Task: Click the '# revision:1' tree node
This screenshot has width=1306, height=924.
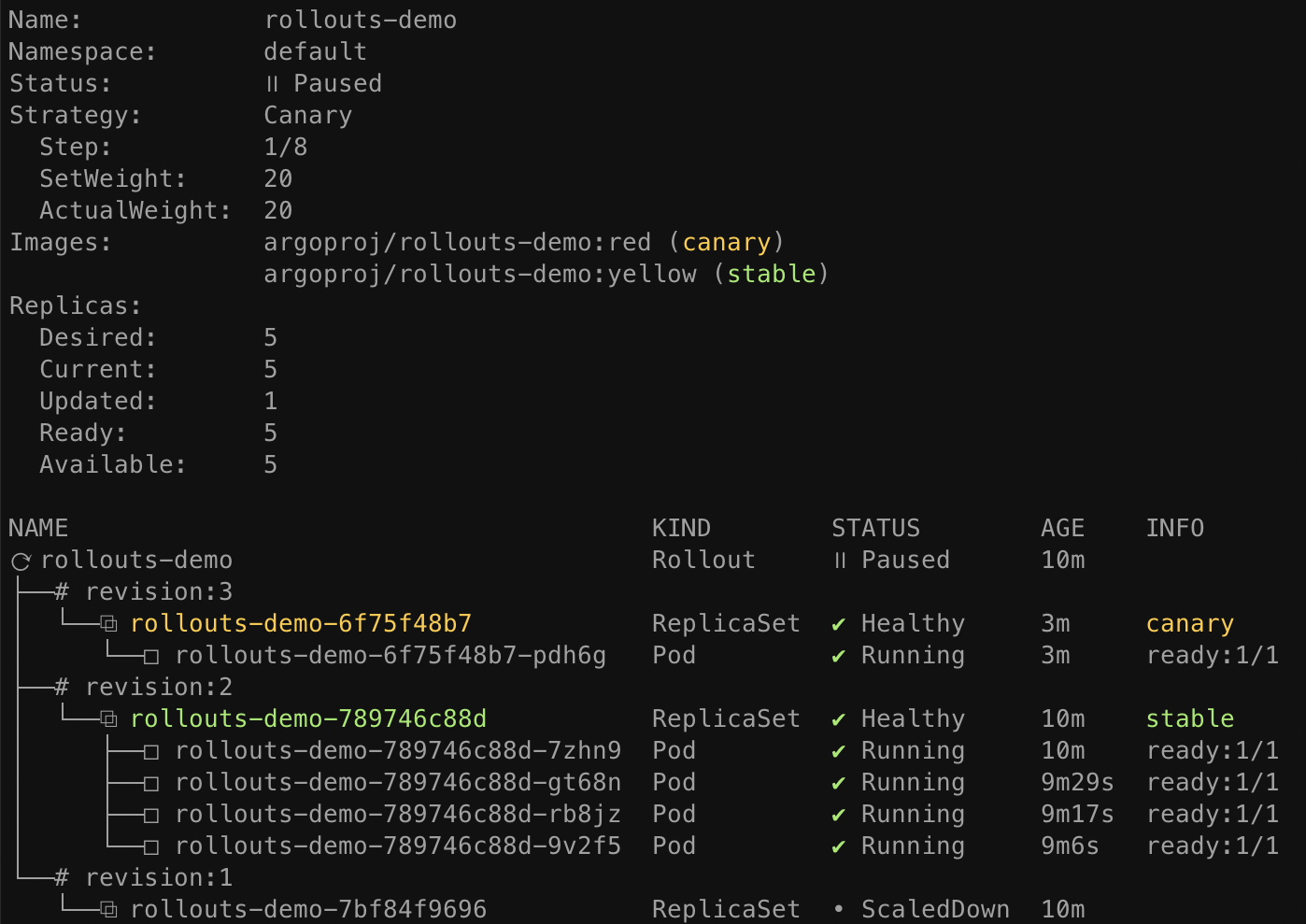Action: tap(144, 878)
